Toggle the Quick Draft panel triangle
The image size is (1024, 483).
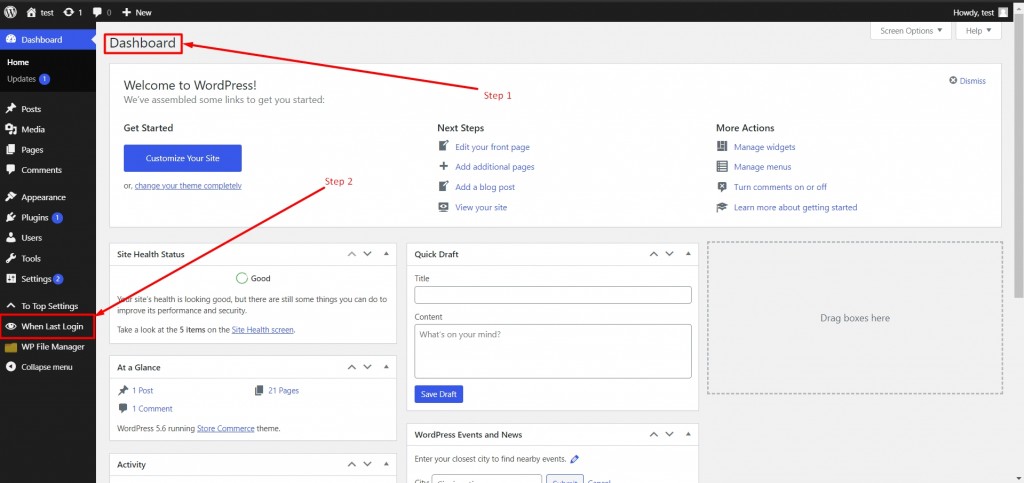688,254
